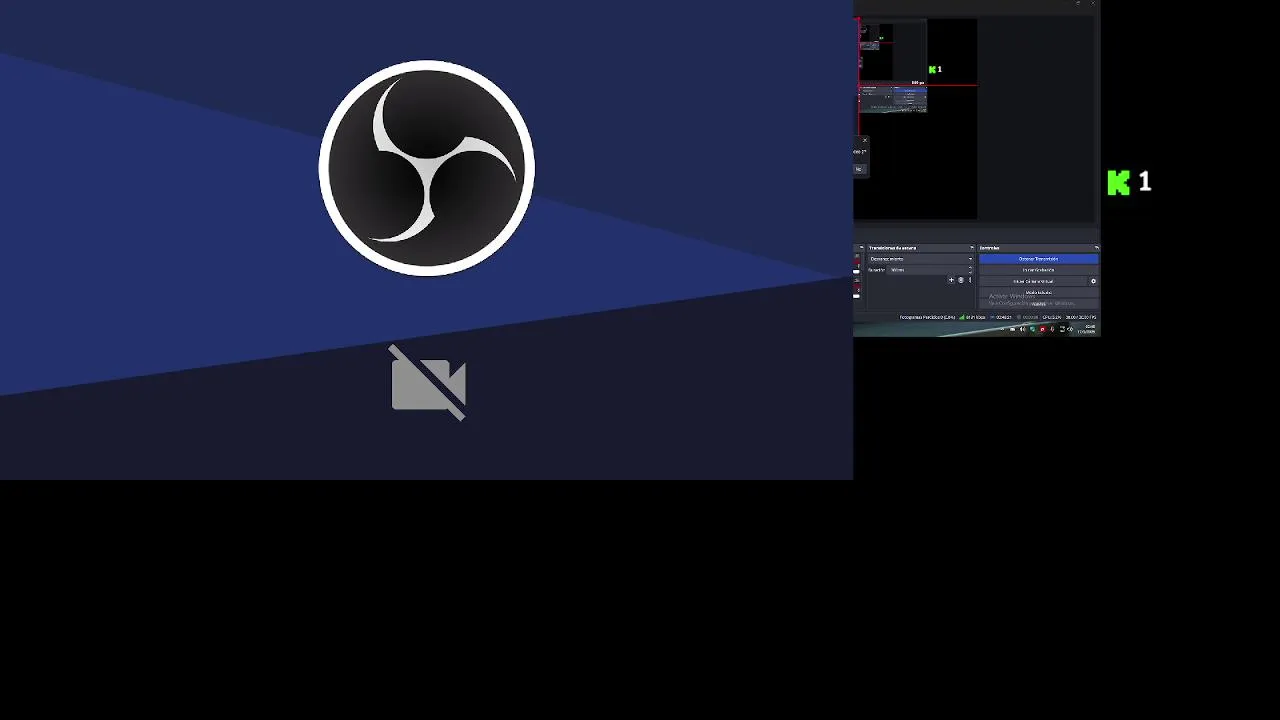Add a scene transition with plus icon
Image resolution: width=1280 pixels, height=720 pixels.
point(951,280)
